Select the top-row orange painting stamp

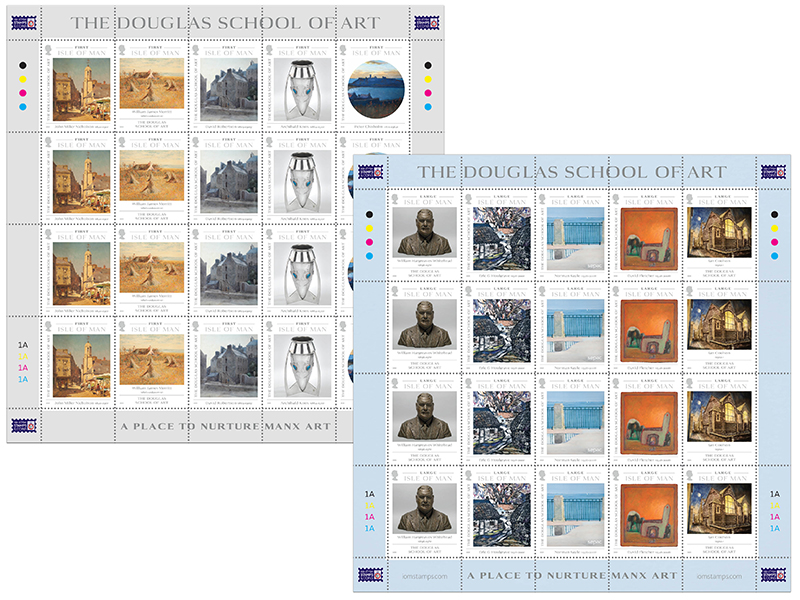click(646, 235)
